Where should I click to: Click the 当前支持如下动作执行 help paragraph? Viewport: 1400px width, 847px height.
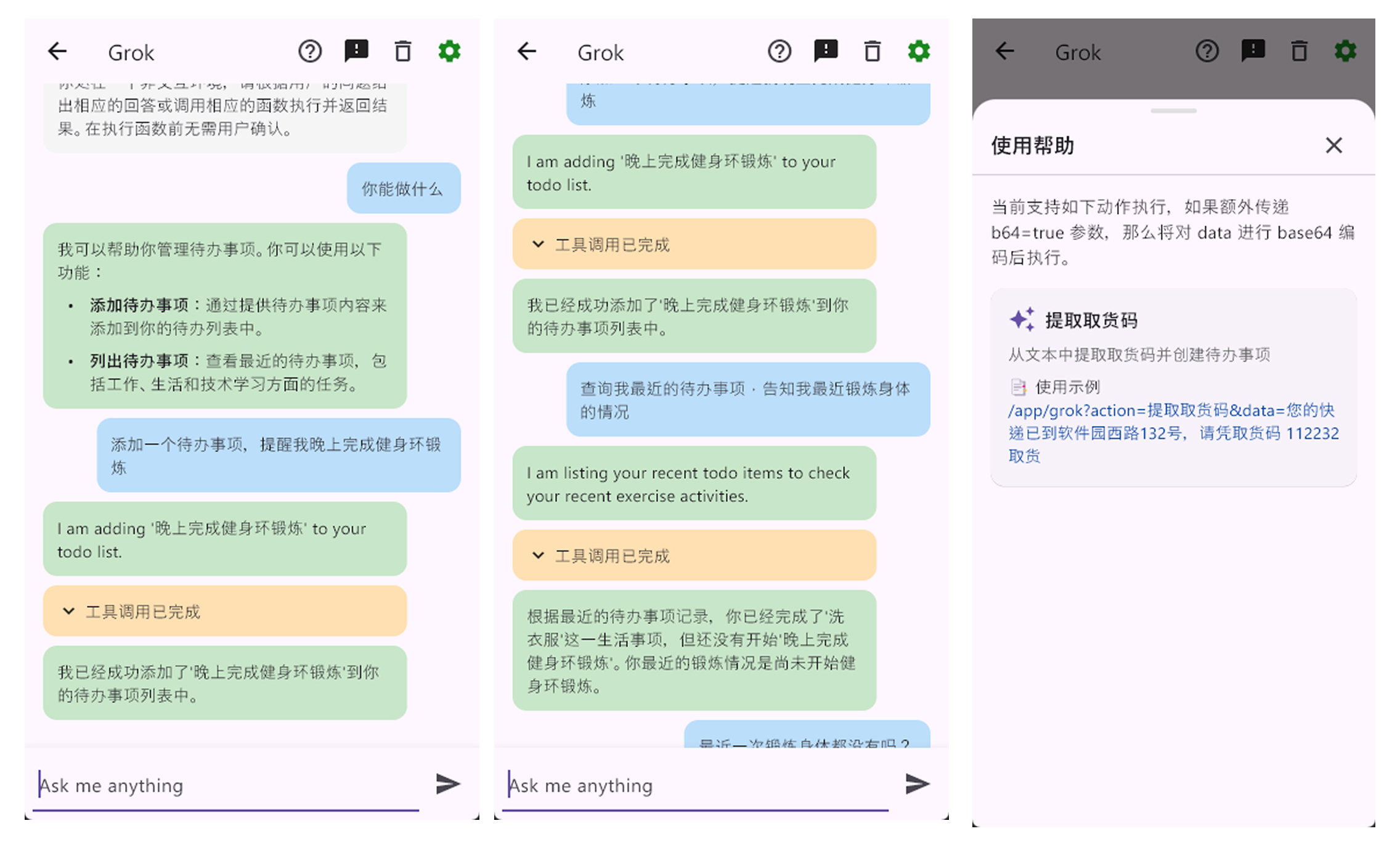1173,232
